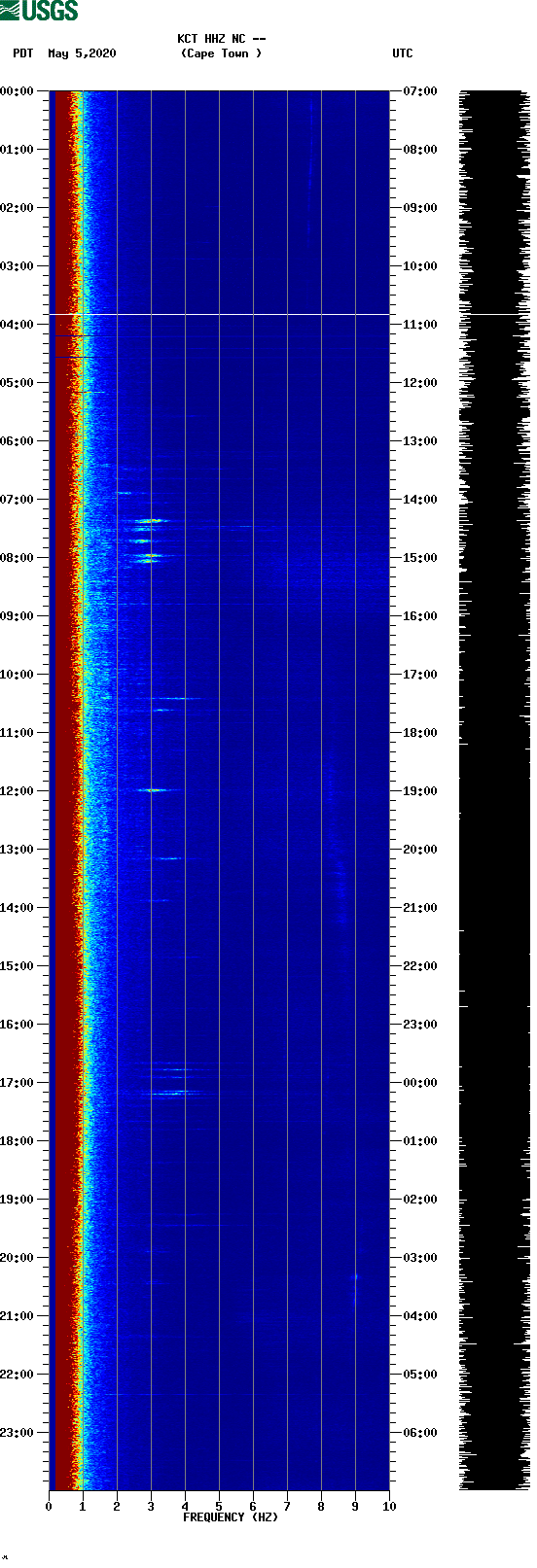Screen dimensions: 537x1568
Task: Click the data gap line near 03:50 PDT
Action: pyautogui.click(x=219, y=314)
